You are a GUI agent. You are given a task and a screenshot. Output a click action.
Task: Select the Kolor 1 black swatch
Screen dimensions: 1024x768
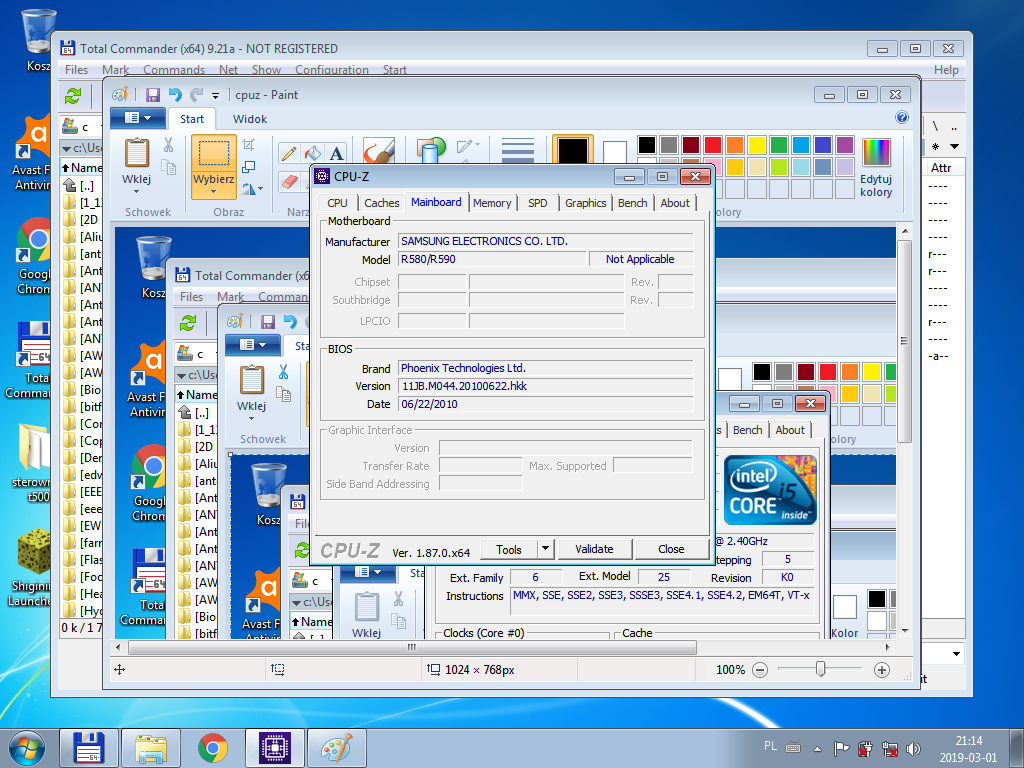pos(573,151)
